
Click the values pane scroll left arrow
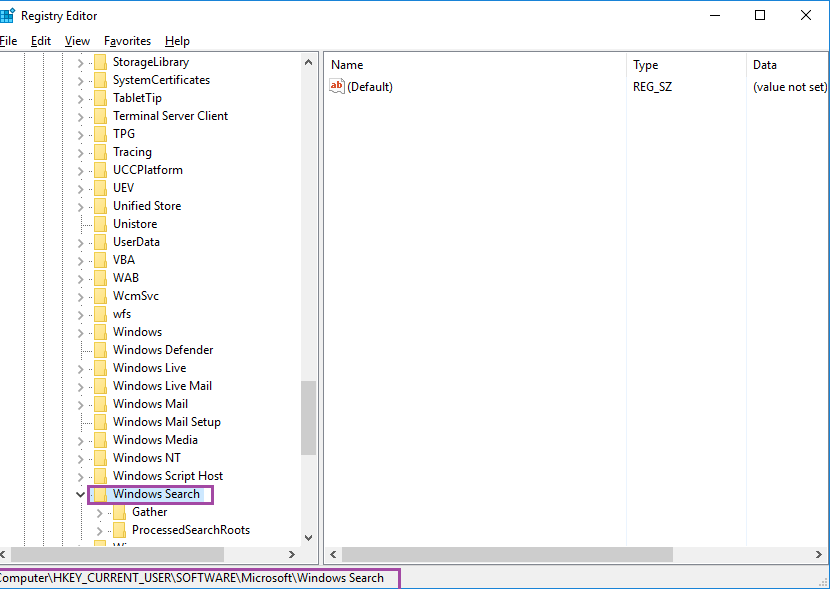pos(333,555)
